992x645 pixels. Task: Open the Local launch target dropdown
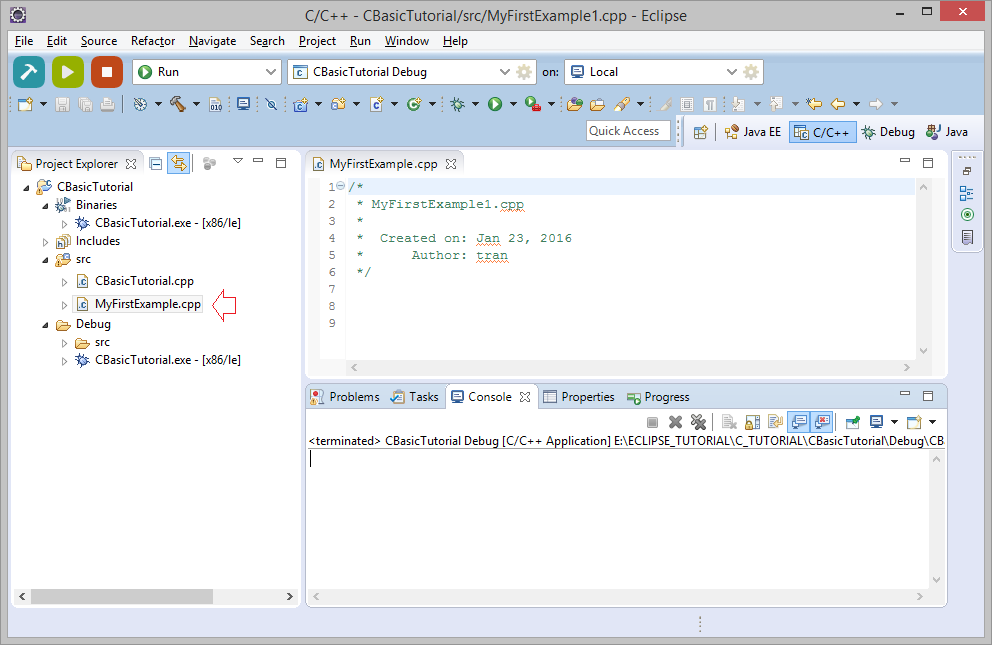731,72
